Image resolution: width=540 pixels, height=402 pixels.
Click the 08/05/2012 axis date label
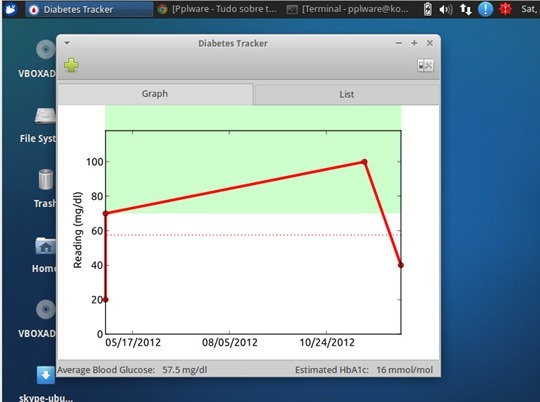pos(230,342)
